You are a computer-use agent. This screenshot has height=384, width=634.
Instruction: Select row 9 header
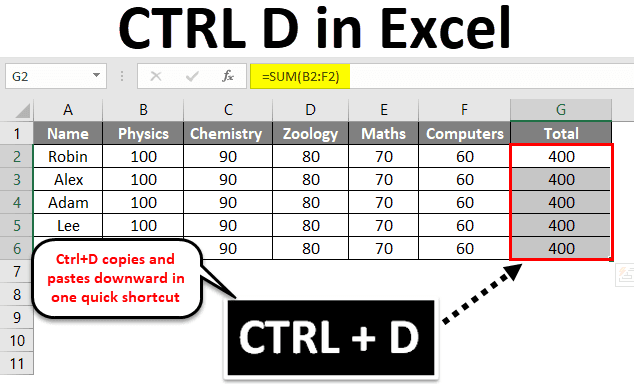tap(17, 318)
